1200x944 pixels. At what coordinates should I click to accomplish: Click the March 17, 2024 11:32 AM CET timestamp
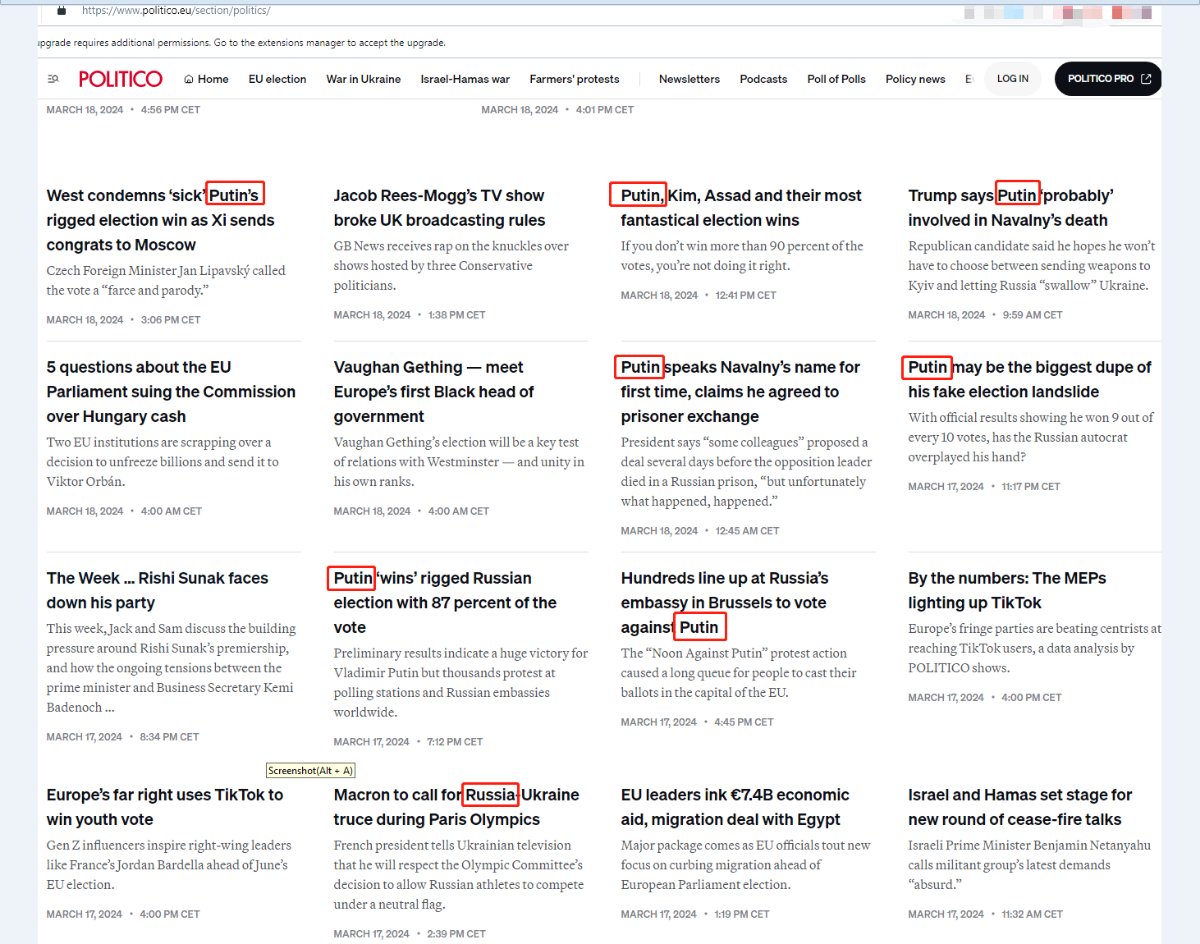coord(985,914)
